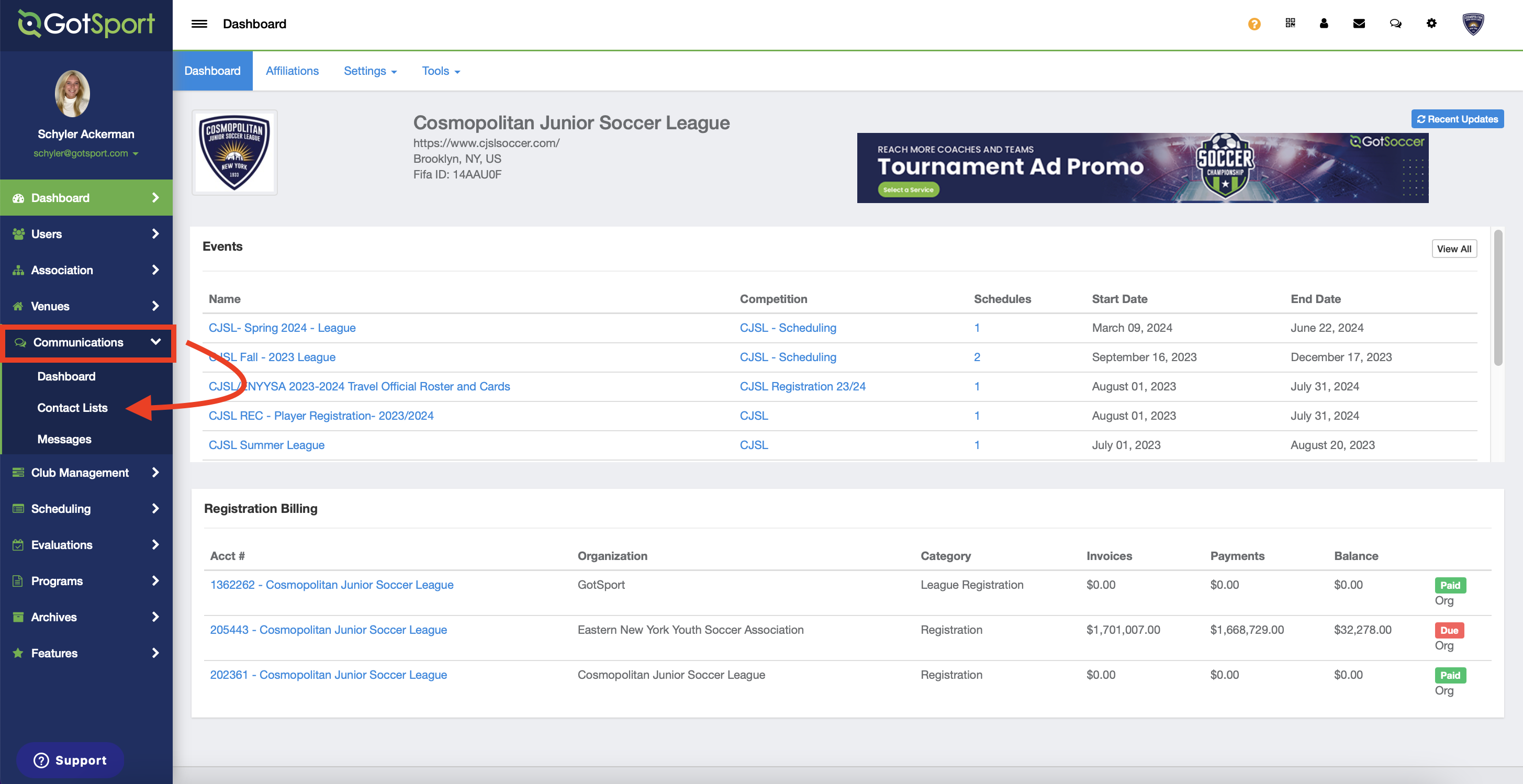Collapse the Communications menu chevron
The image size is (1523, 784).
point(155,342)
